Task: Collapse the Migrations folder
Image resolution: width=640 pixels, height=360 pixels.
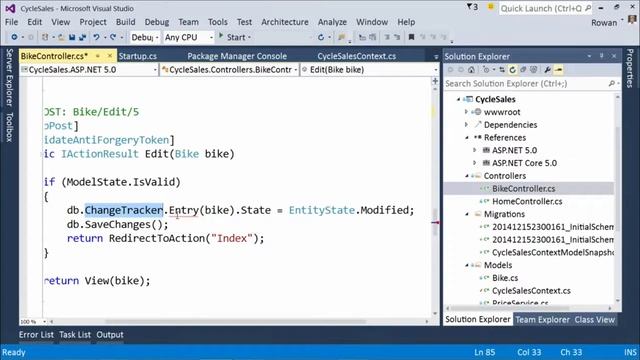Action: (x=467, y=214)
